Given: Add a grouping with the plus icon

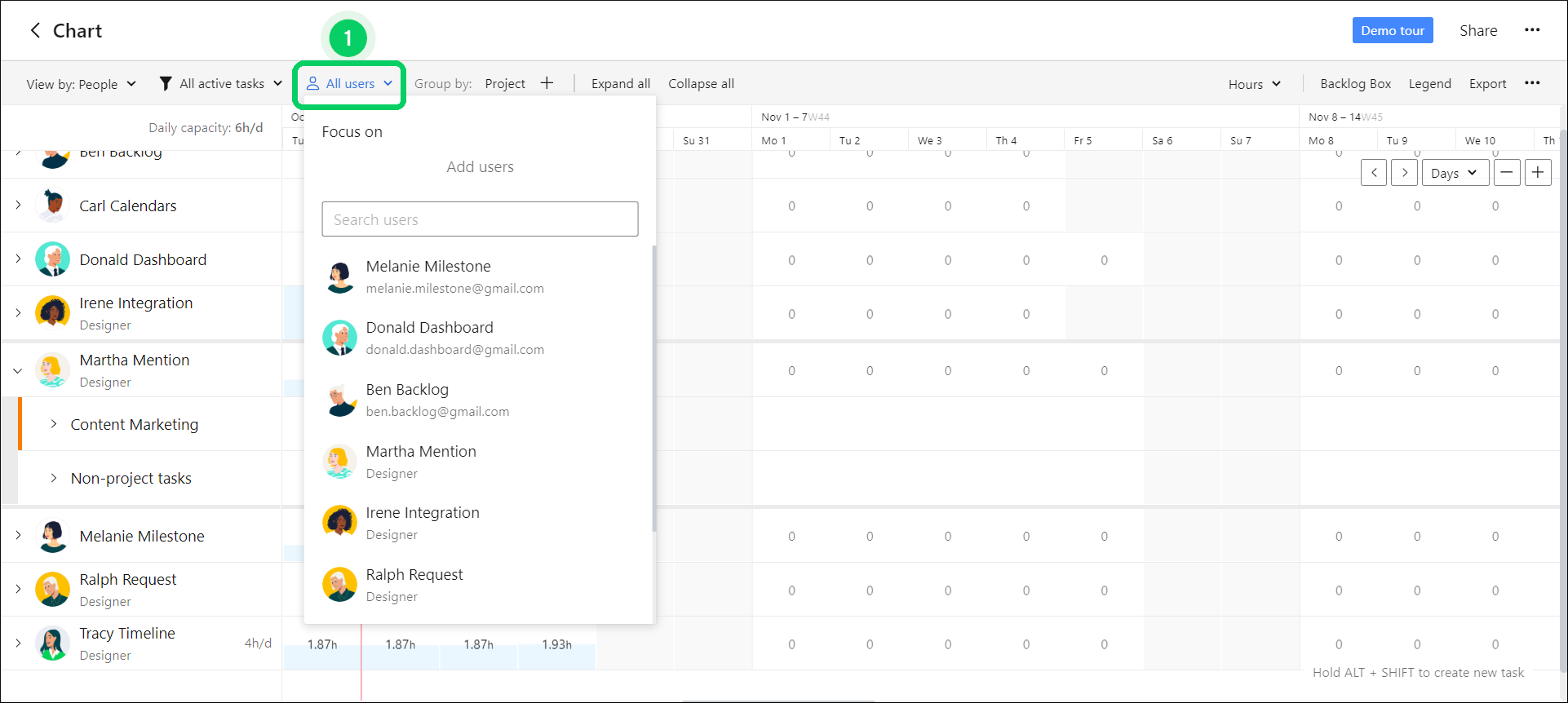Looking at the screenshot, I should (547, 83).
